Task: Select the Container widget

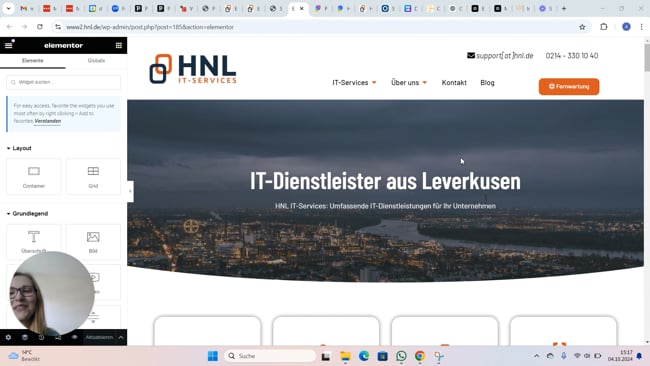Action: pos(34,177)
